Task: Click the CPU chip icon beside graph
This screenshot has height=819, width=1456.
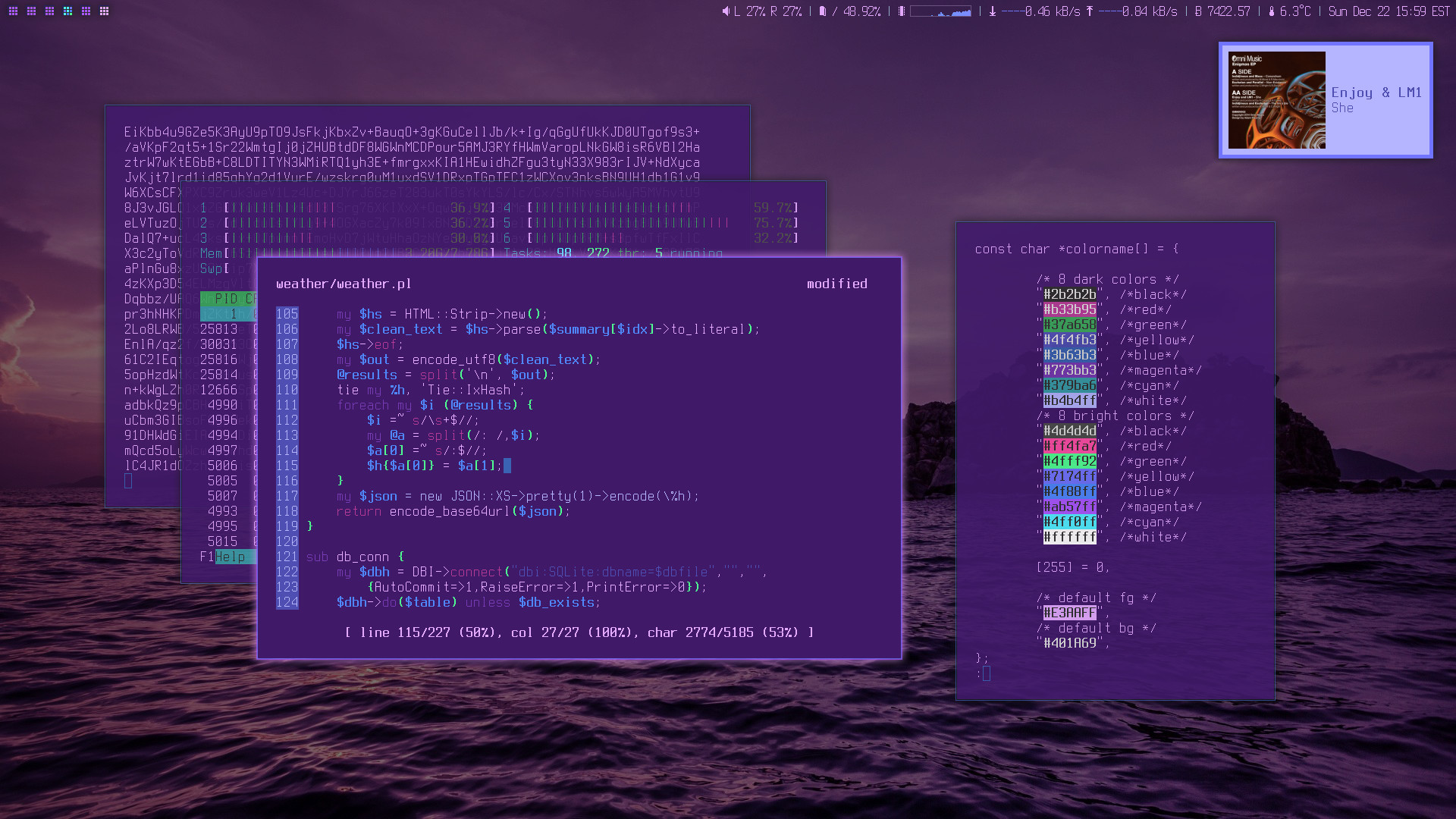Action: pyautogui.click(x=902, y=11)
